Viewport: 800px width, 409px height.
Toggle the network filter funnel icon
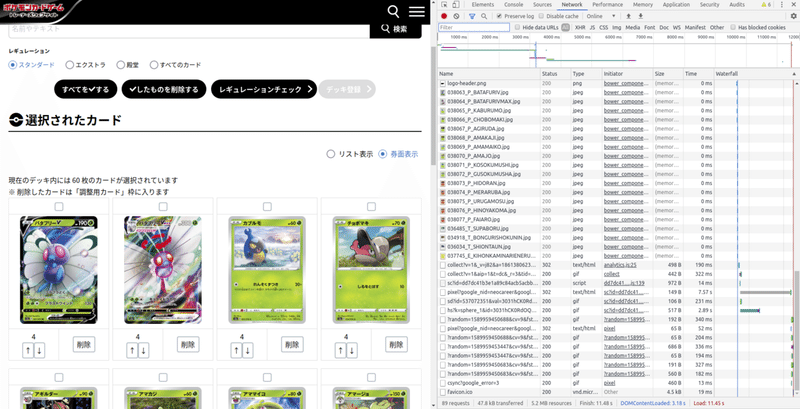[472, 16]
